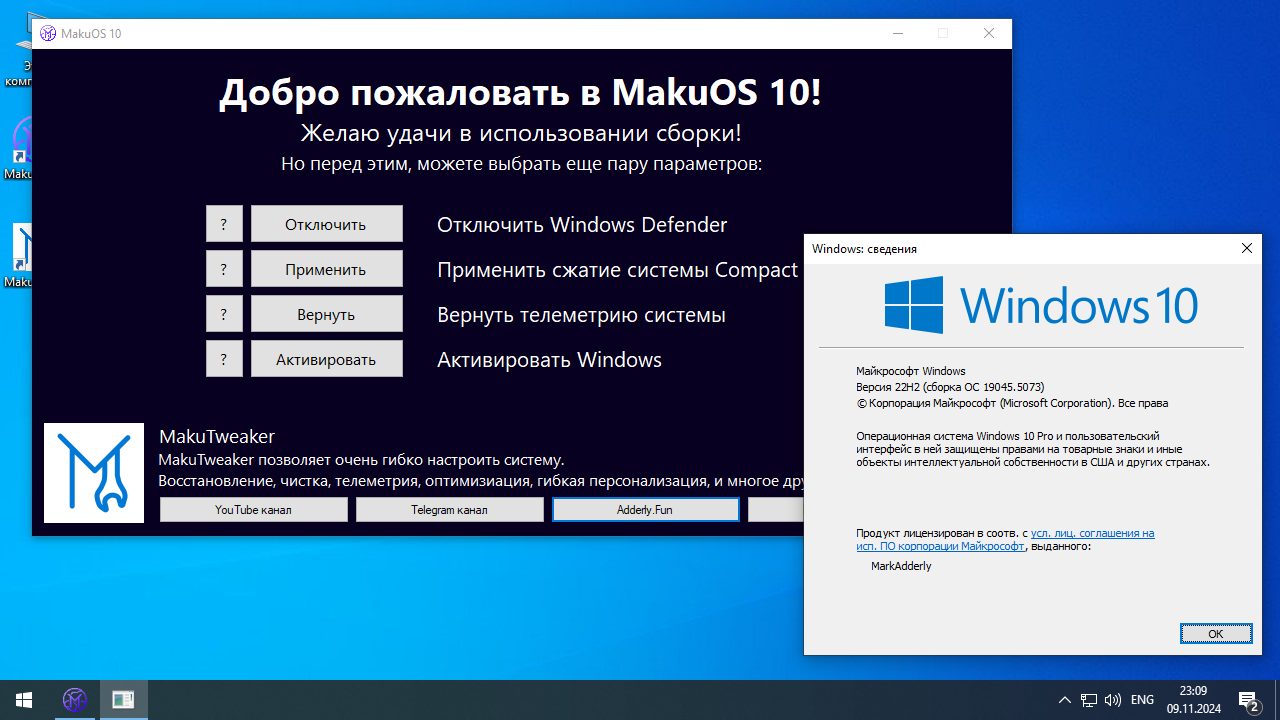Click the MakuTweaker heading text
This screenshot has width=1280, height=720.
click(217, 437)
